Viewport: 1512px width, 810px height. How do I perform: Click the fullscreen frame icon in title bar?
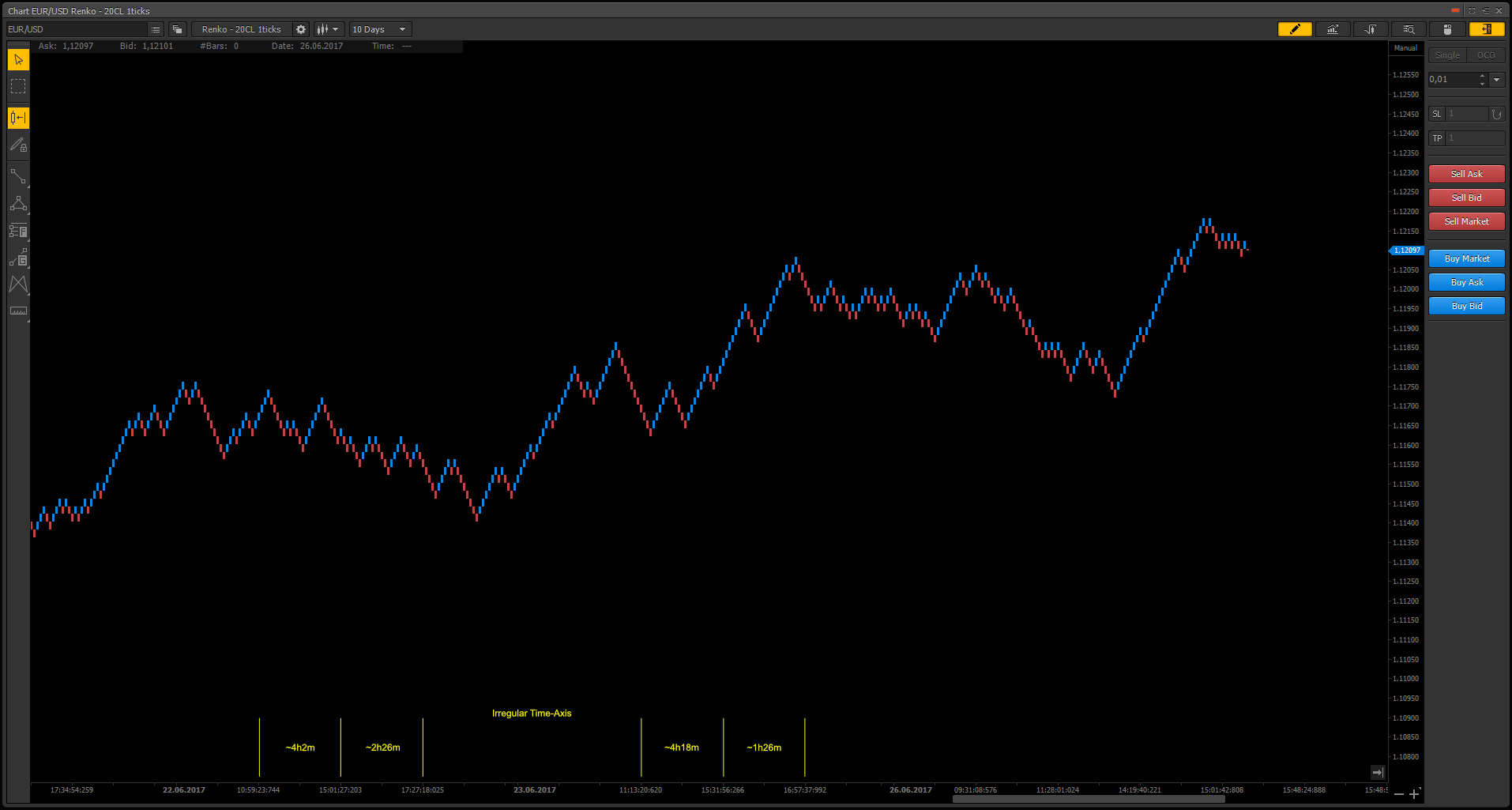coord(1472,11)
